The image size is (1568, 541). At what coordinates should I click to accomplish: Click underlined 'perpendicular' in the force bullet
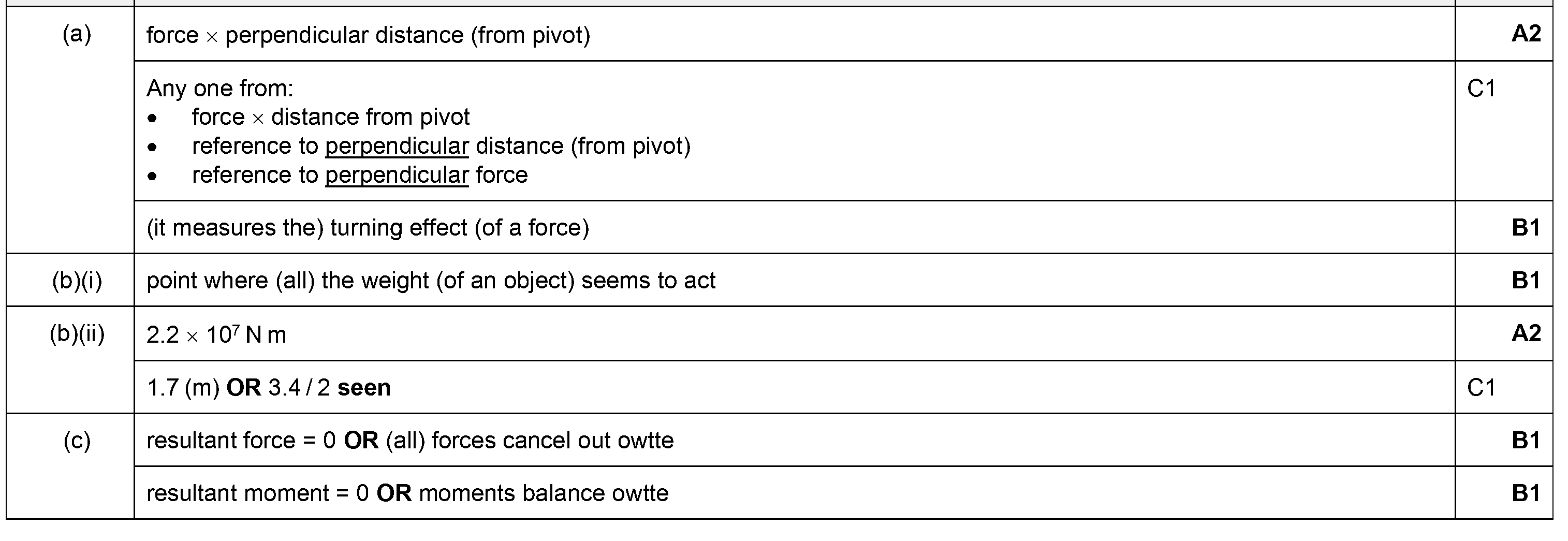click(x=397, y=176)
